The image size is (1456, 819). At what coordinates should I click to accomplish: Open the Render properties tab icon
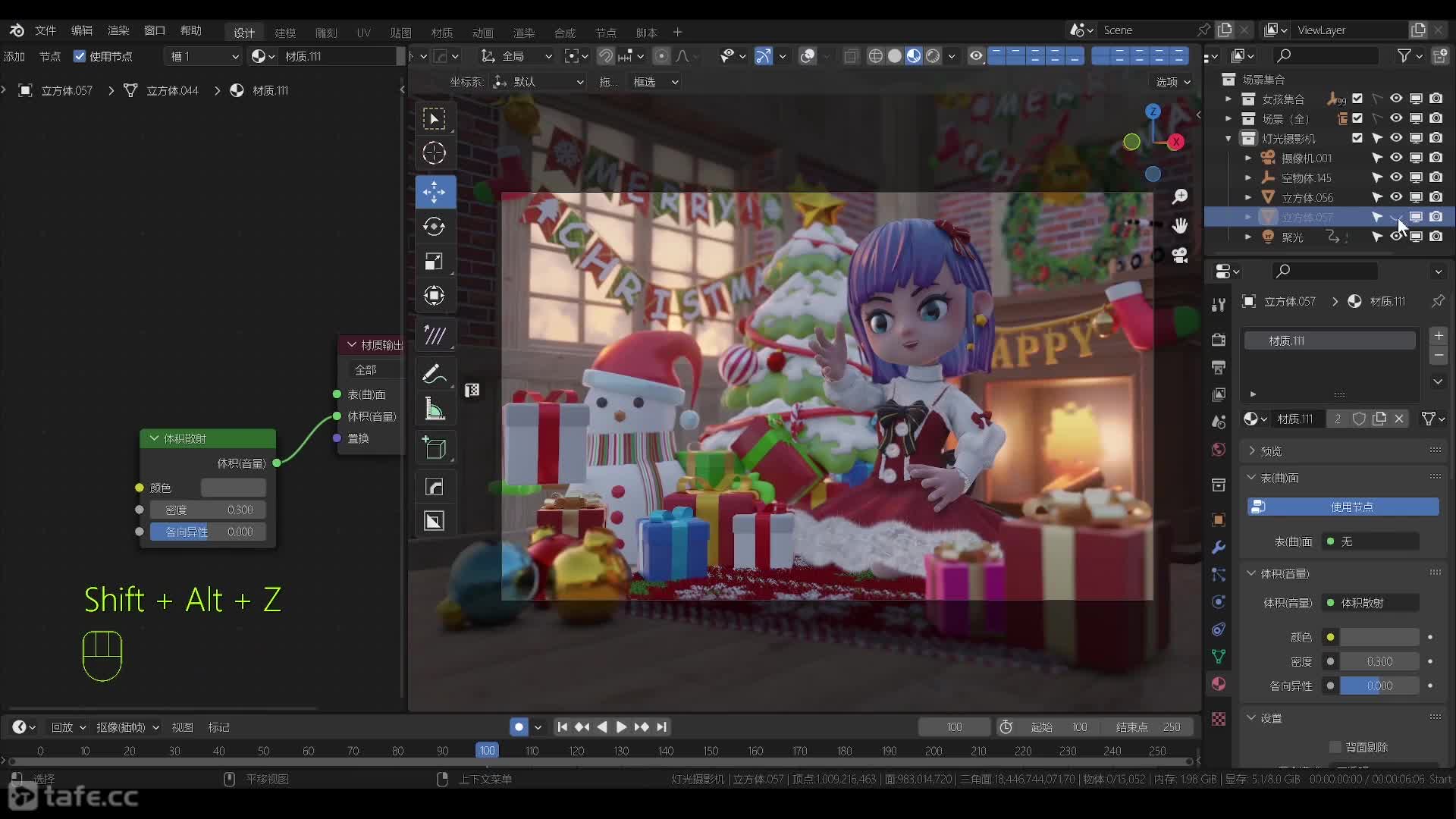click(x=1219, y=339)
